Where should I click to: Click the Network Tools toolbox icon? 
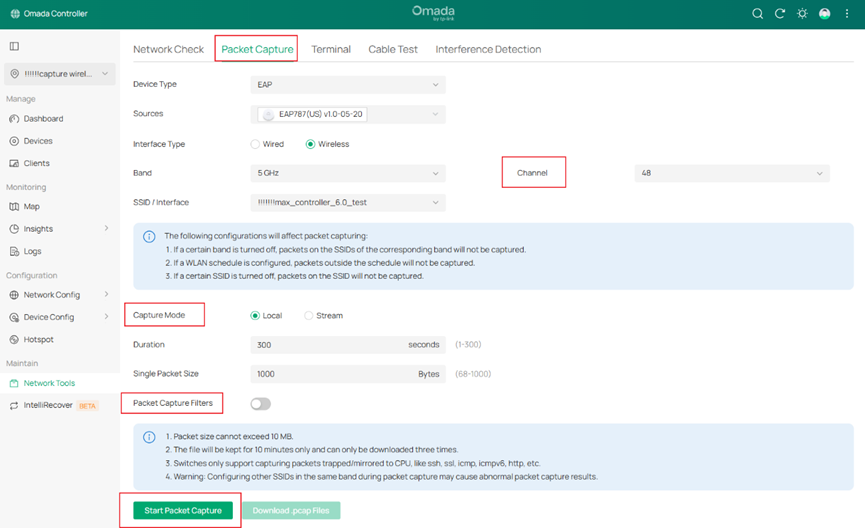tap(14, 383)
